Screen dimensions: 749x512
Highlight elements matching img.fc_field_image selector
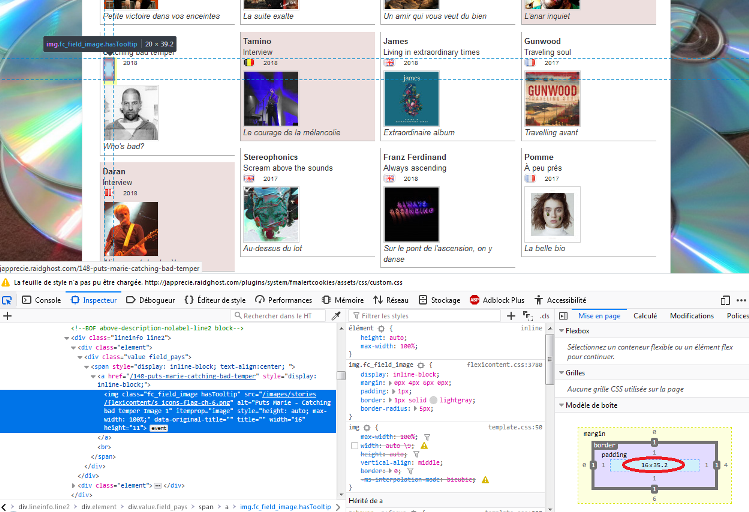[421, 365]
